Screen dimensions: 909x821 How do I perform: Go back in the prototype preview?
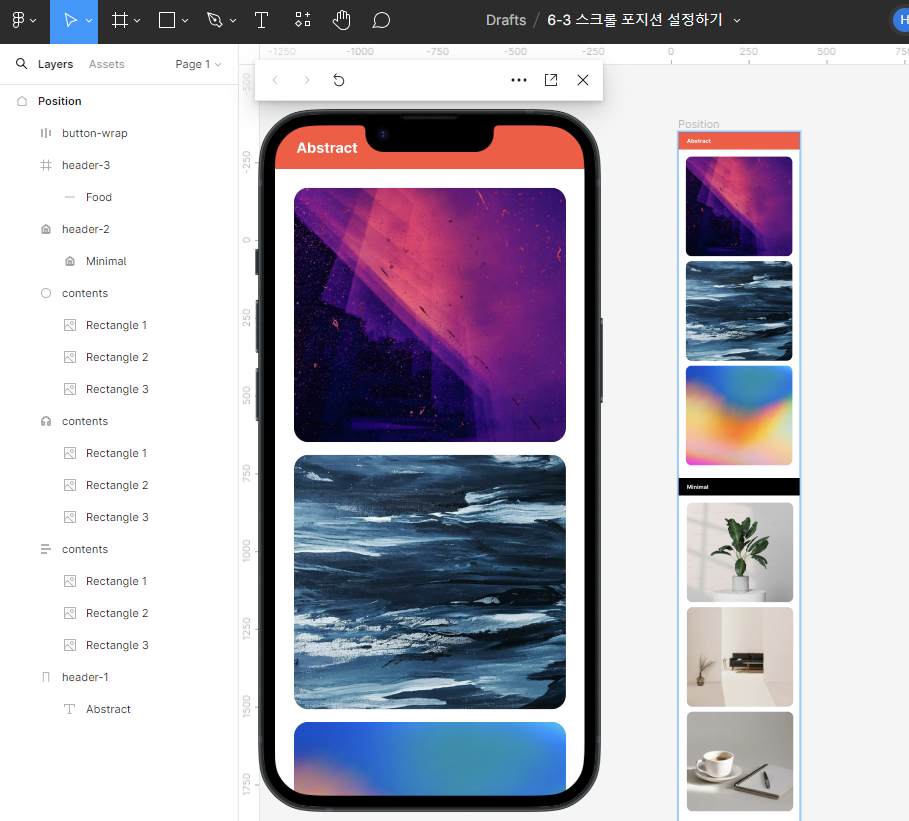[x=275, y=80]
